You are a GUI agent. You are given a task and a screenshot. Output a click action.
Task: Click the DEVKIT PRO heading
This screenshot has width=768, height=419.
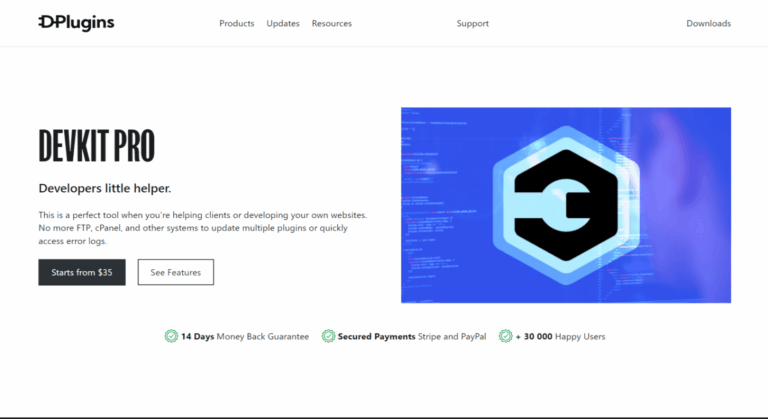click(96, 148)
